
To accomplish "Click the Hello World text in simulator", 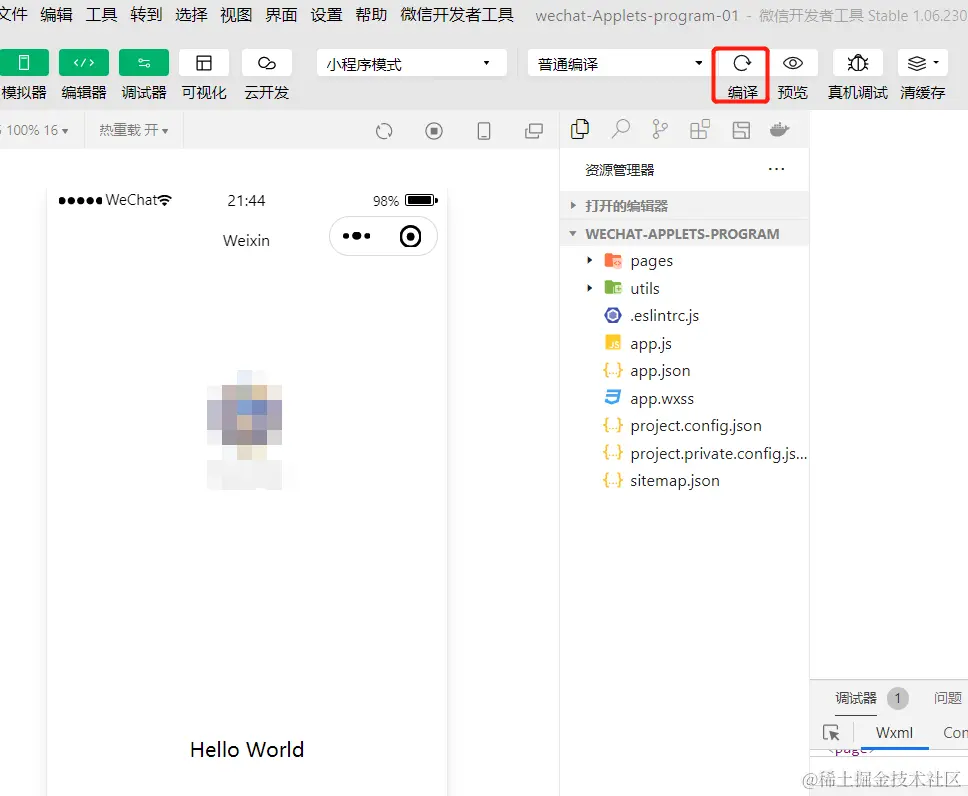I will click(247, 750).
